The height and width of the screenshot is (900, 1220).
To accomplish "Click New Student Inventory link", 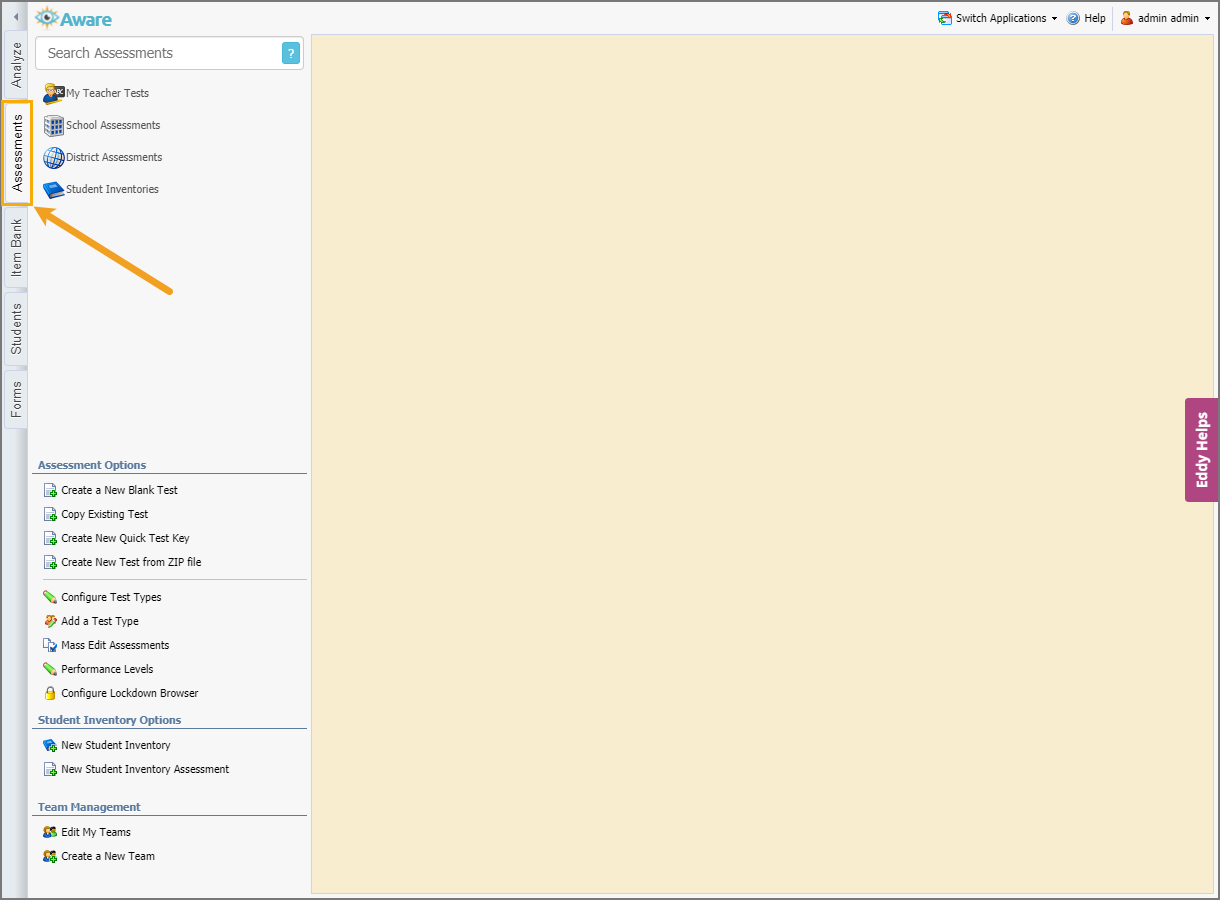I will [x=116, y=745].
